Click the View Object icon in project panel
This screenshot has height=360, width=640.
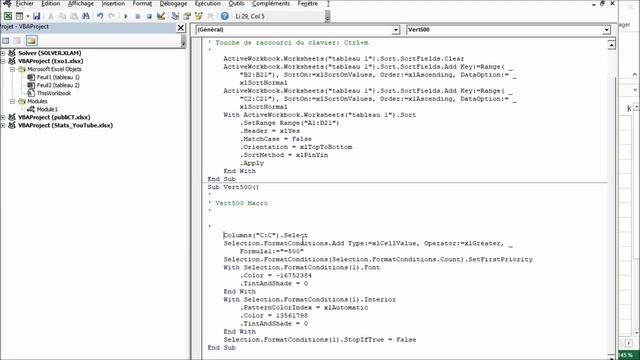pyautogui.click(x=17, y=40)
